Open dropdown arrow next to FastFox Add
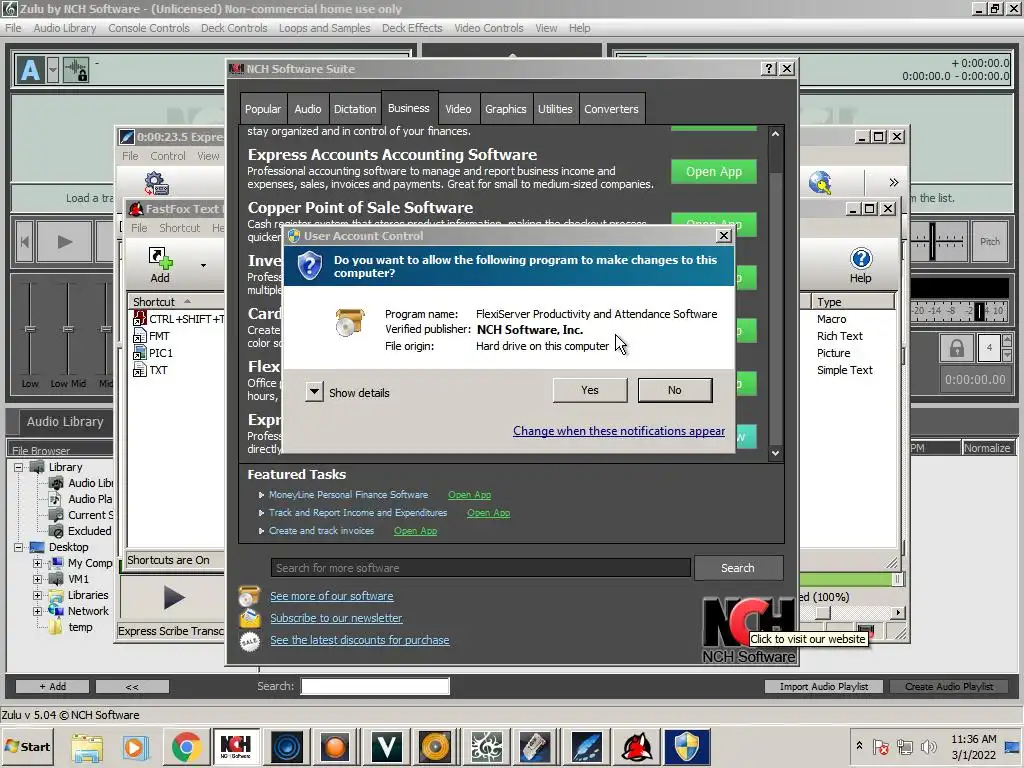 pyautogui.click(x=203, y=265)
